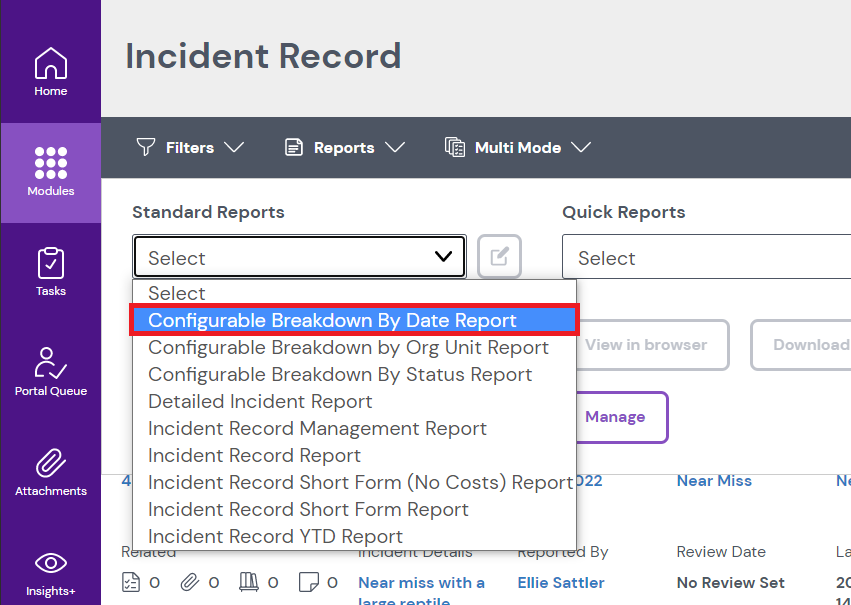Select Incident Record YTD Report option

(x=275, y=536)
